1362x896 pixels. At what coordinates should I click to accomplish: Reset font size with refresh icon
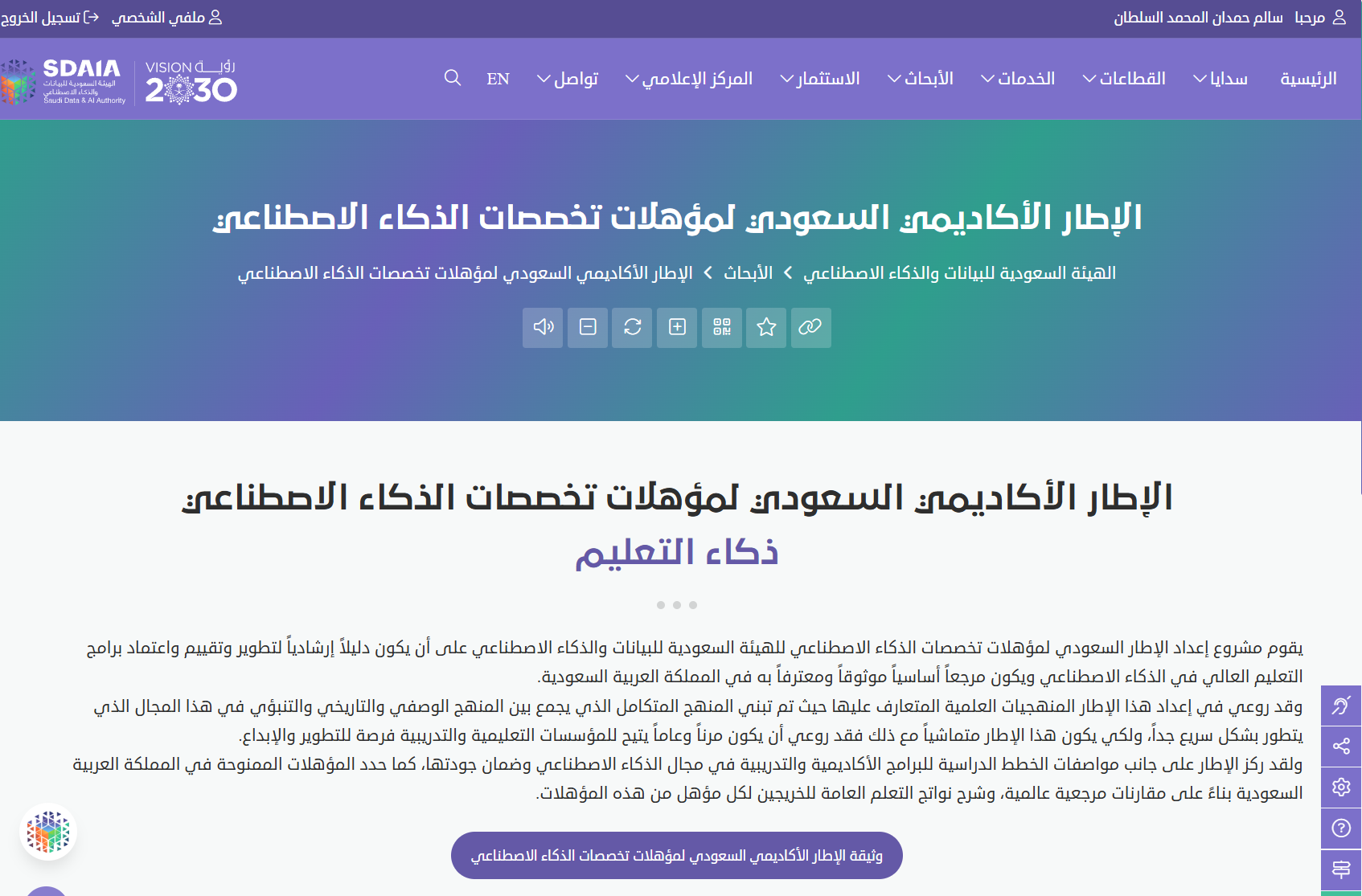click(x=632, y=327)
